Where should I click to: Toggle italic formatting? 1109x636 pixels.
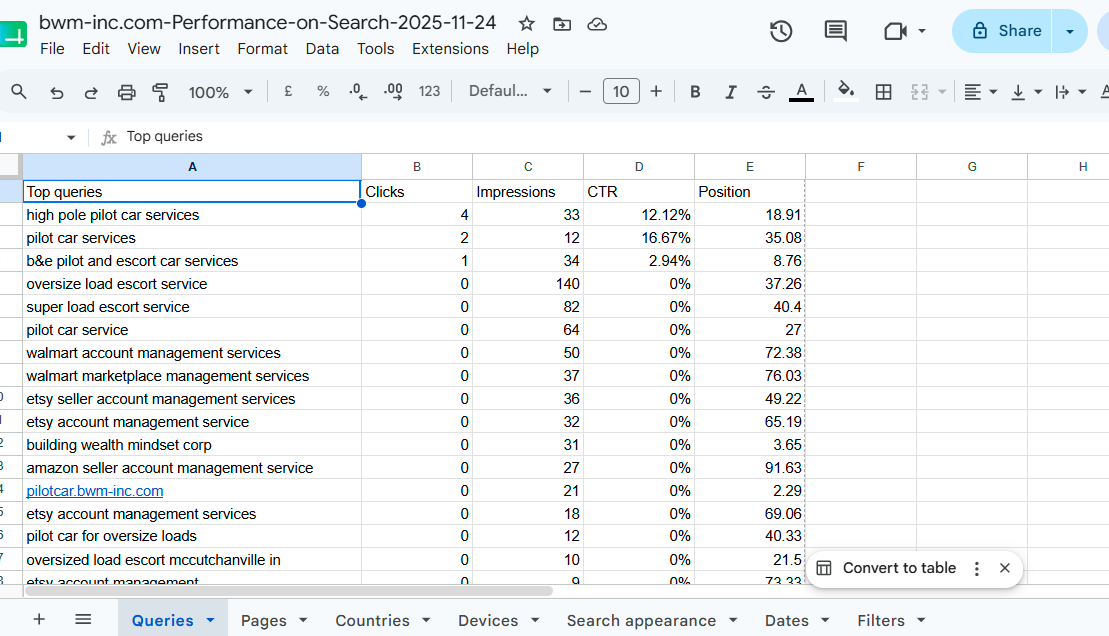coord(731,92)
